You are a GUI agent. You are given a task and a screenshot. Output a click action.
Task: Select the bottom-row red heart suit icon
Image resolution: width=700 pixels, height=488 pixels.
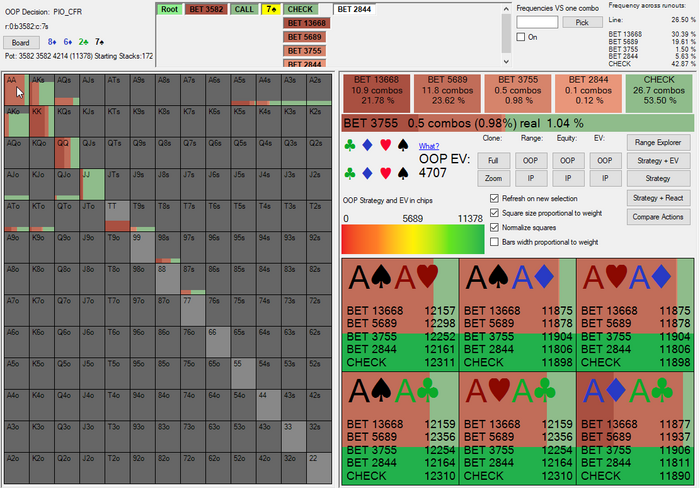(x=385, y=173)
